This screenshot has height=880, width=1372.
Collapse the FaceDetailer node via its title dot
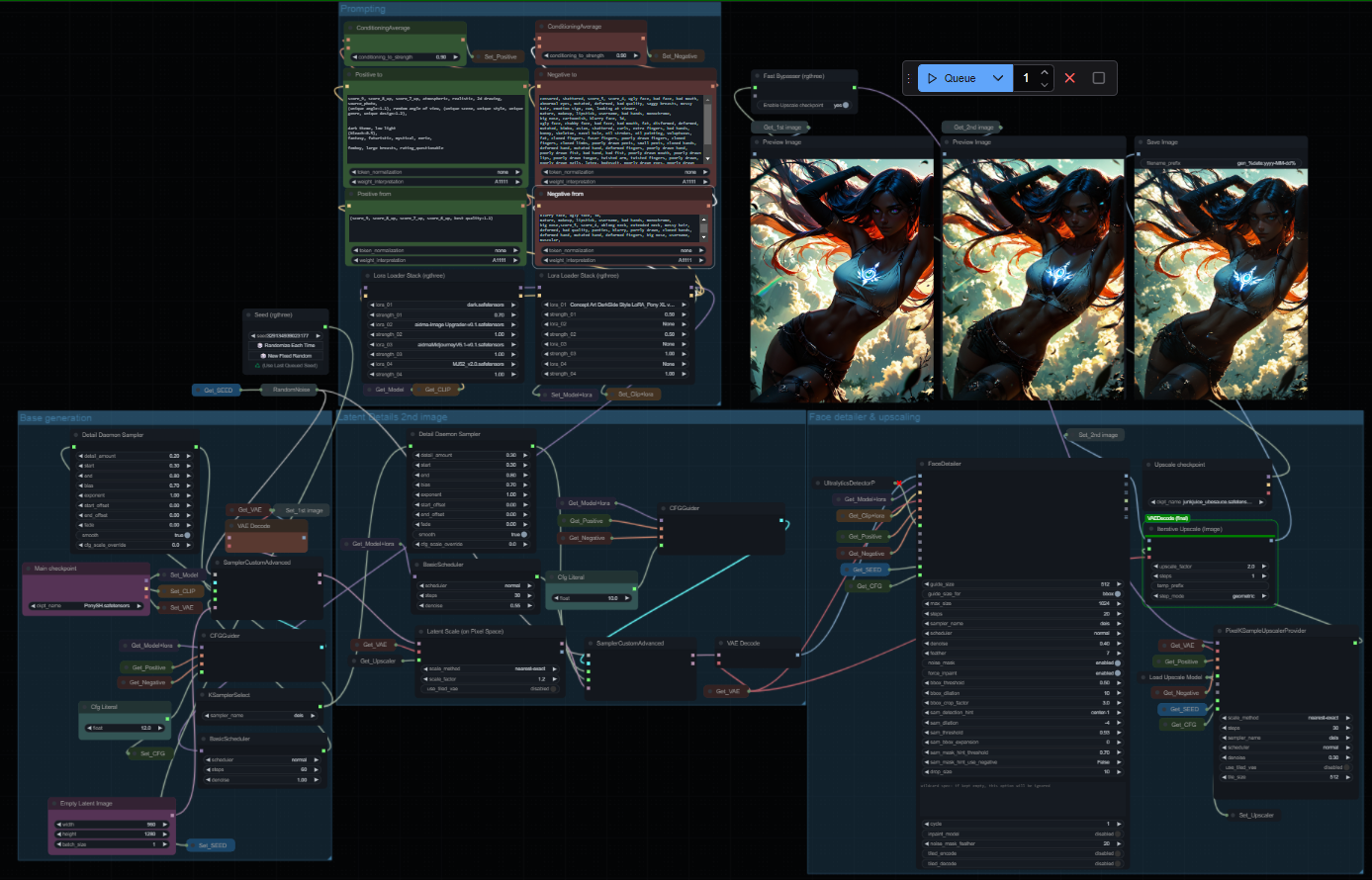[x=920, y=464]
